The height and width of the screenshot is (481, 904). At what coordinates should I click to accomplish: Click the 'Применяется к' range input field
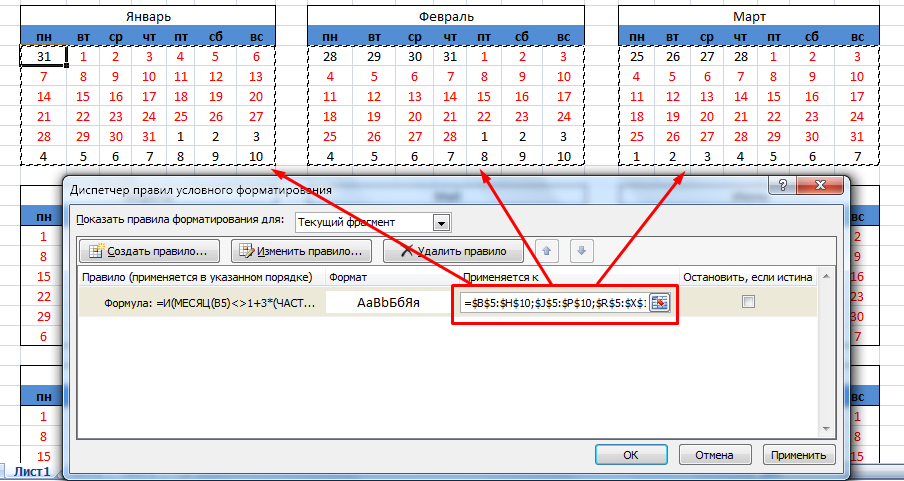click(x=553, y=303)
